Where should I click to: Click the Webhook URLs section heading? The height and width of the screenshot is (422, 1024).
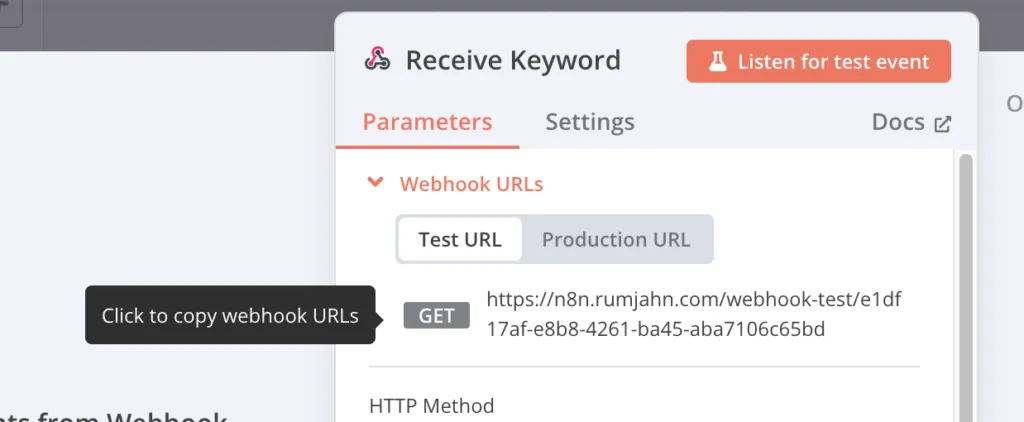pos(471,184)
